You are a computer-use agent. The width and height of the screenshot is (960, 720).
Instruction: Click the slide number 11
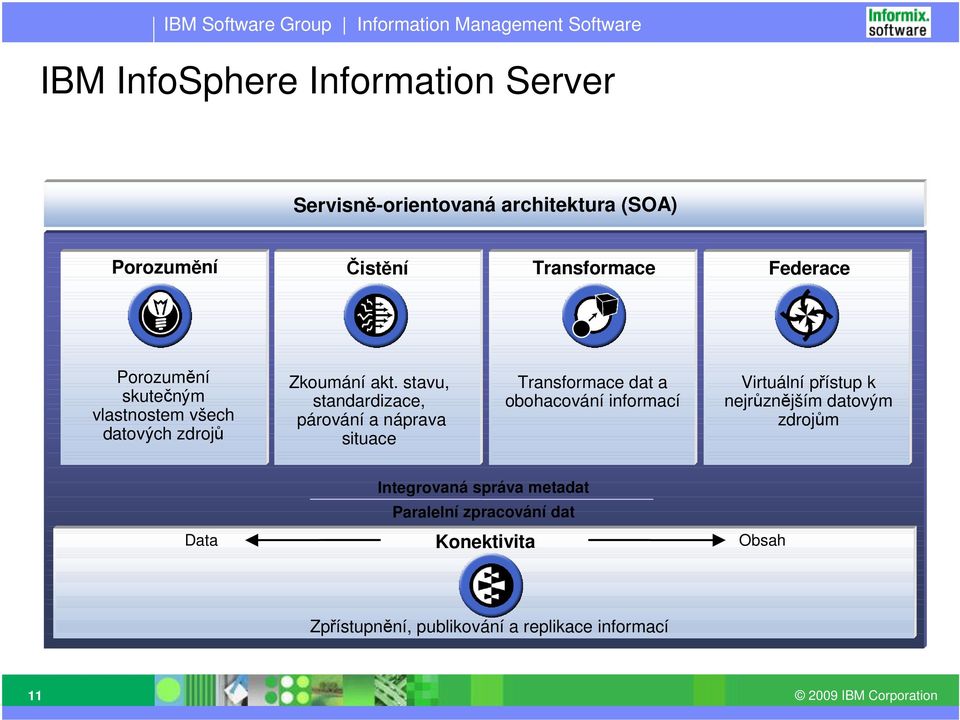(x=34, y=695)
